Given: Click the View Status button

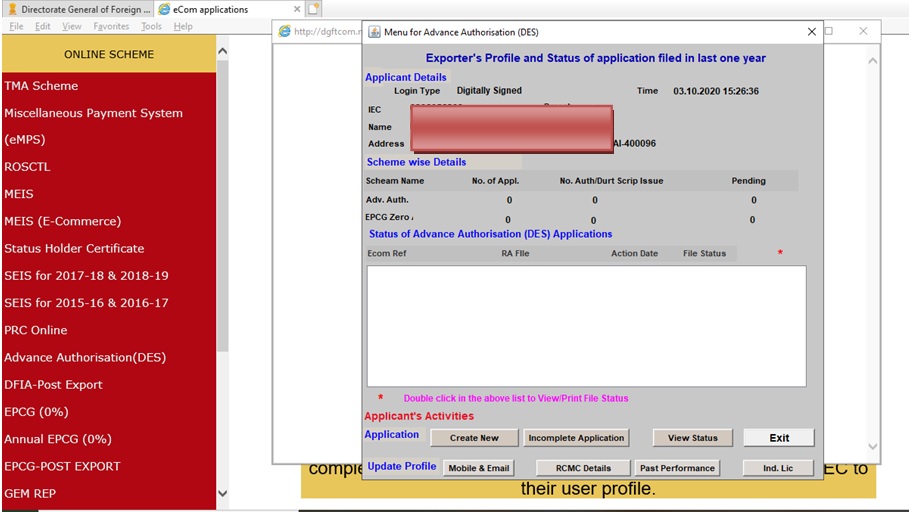Looking at the screenshot, I should click(693, 438).
